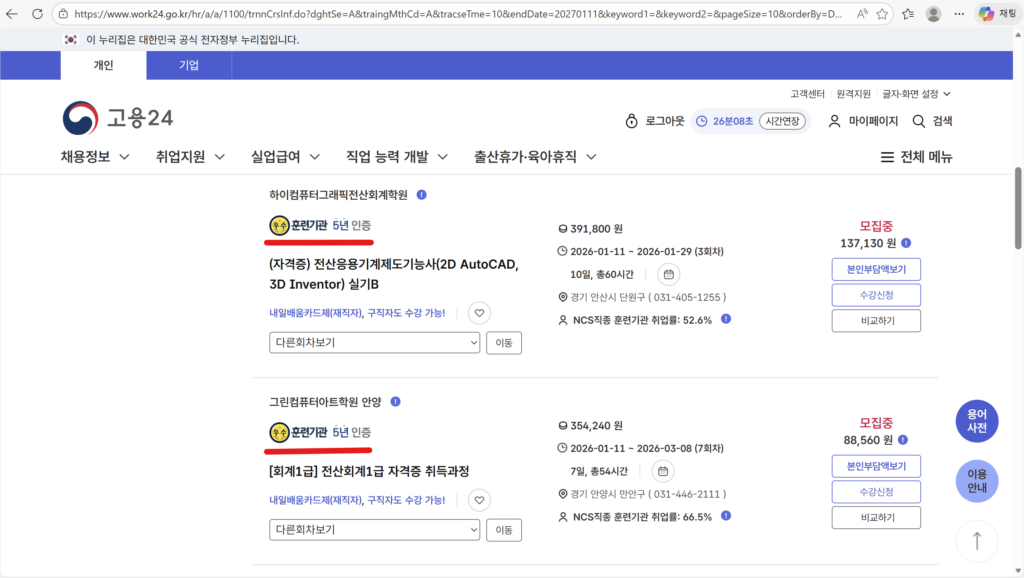Expand the 직업 능력 개발 menu chevron
This screenshot has width=1024, height=578.
[x=441, y=157]
